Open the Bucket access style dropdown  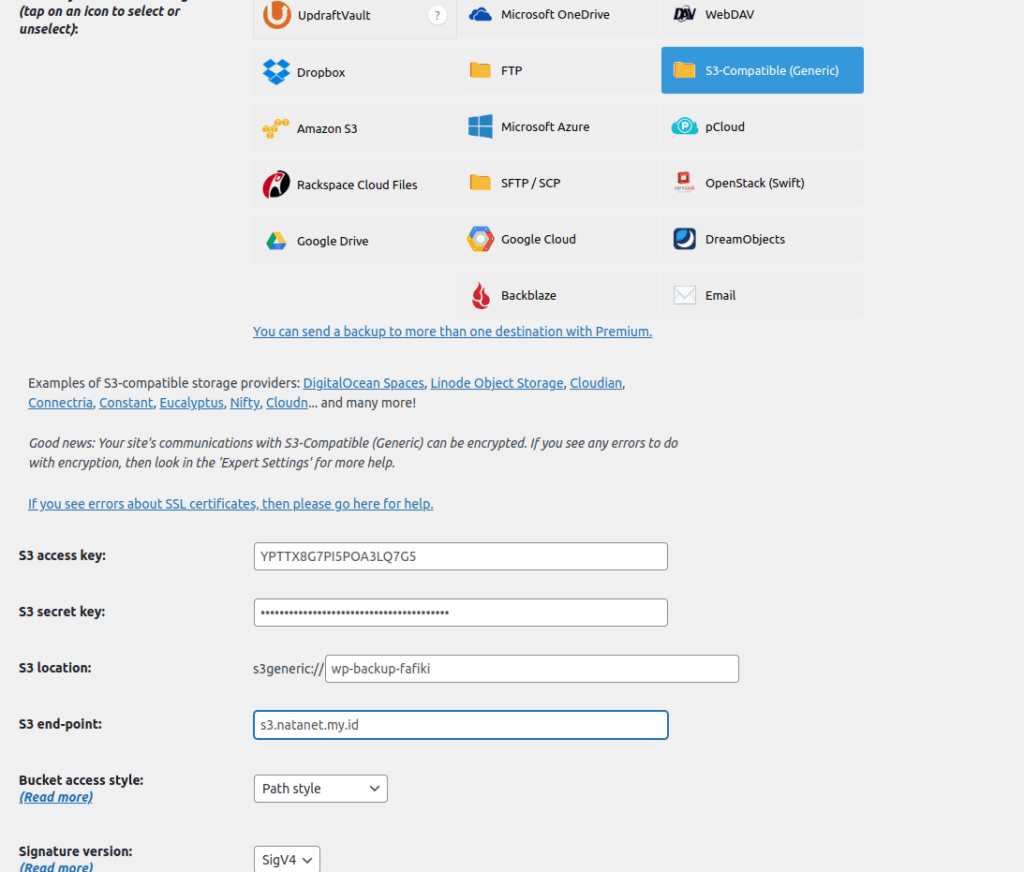pyautogui.click(x=321, y=788)
